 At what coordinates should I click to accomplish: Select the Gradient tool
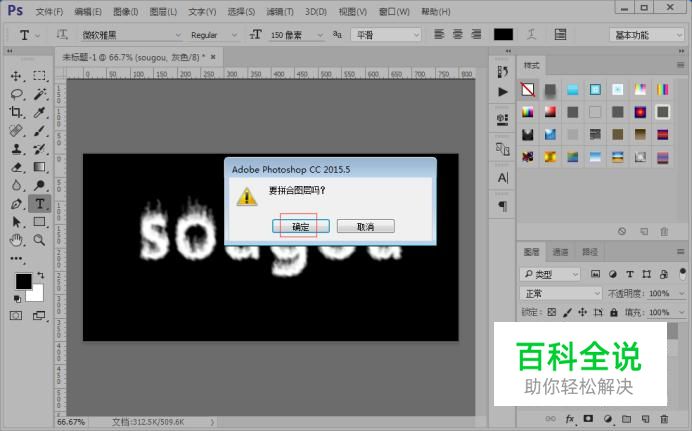coord(39,167)
